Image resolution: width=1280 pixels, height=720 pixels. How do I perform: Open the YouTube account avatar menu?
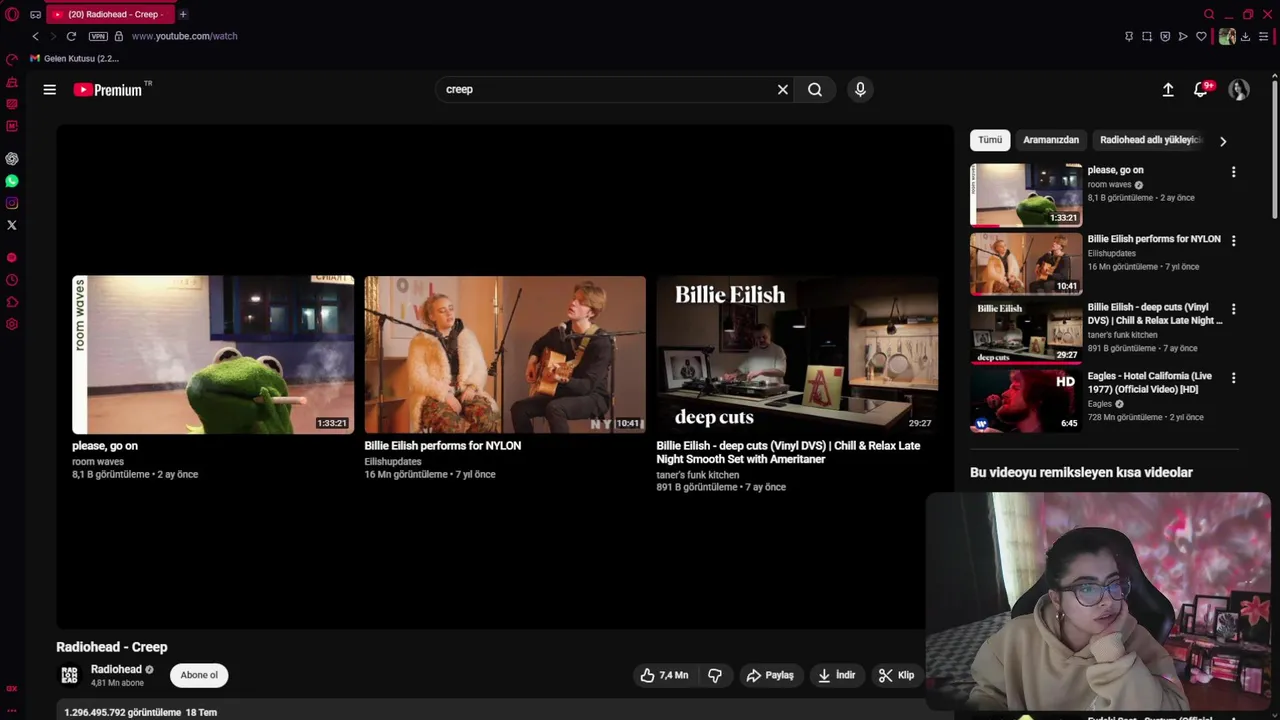pyautogui.click(x=1239, y=89)
